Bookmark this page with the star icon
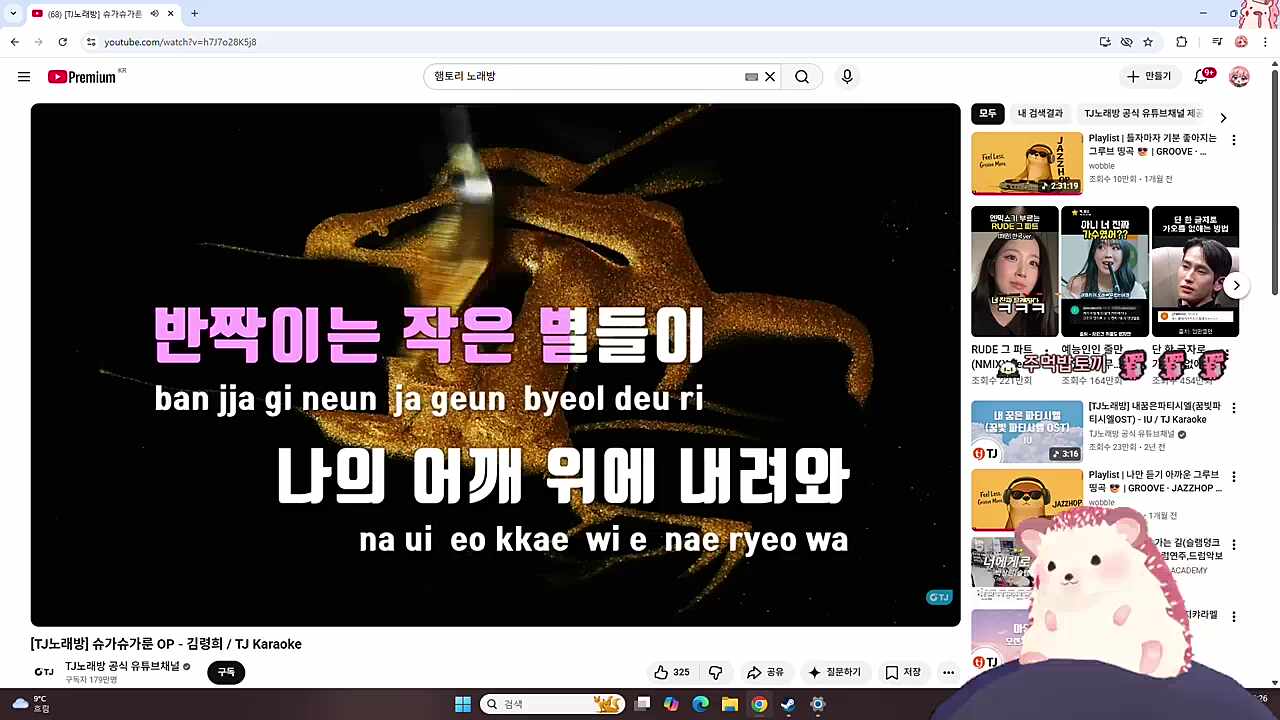Screen dimensions: 1280x720 pos(1148,42)
